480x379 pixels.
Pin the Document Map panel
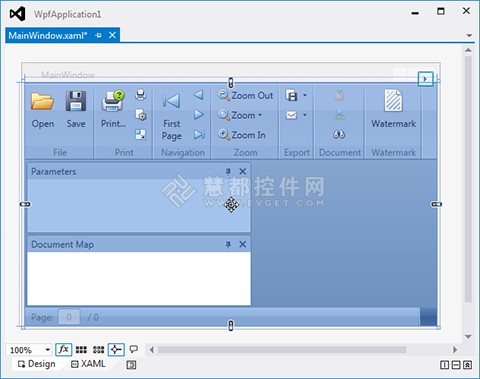point(228,244)
